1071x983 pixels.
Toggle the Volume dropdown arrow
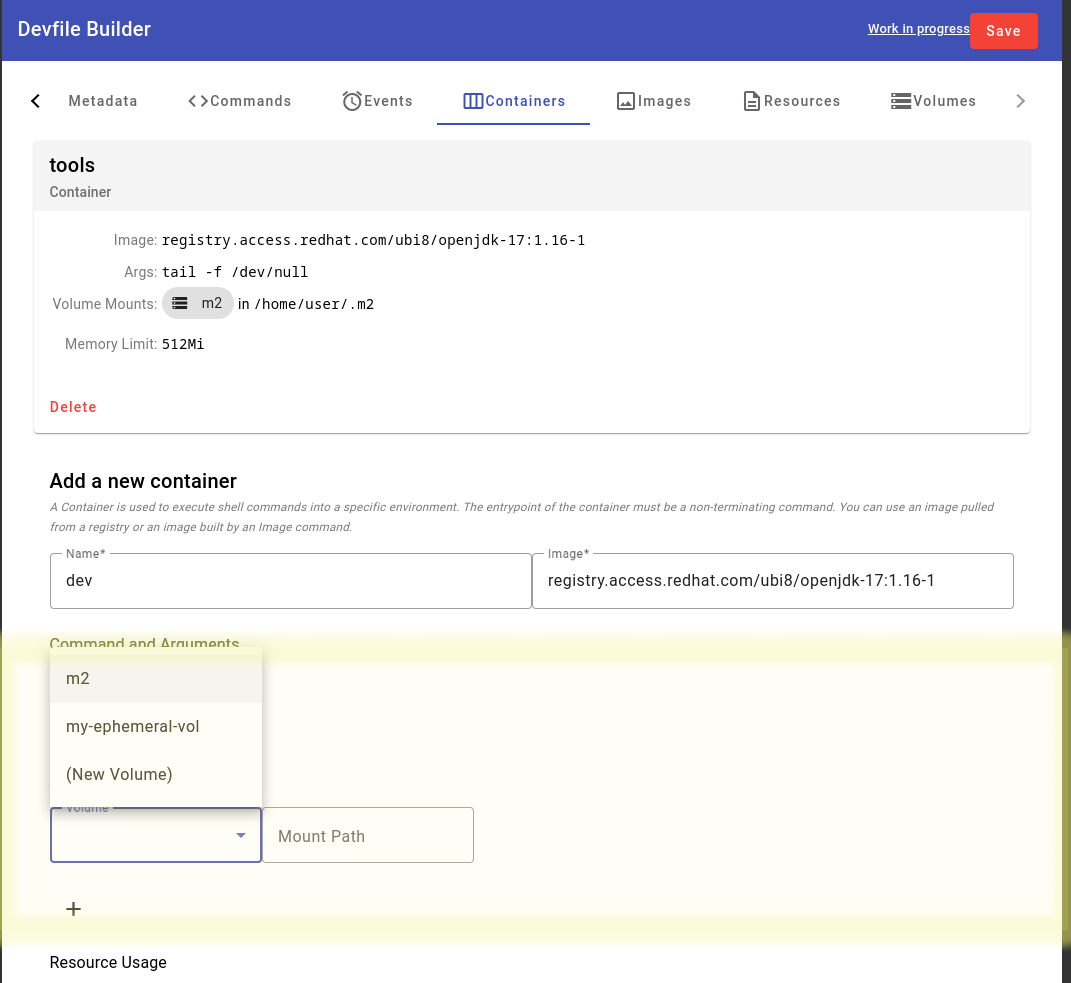coord(240,836)
